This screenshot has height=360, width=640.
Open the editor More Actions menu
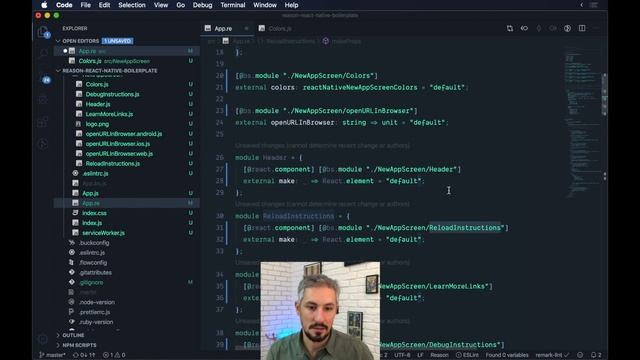coord(596,28)
